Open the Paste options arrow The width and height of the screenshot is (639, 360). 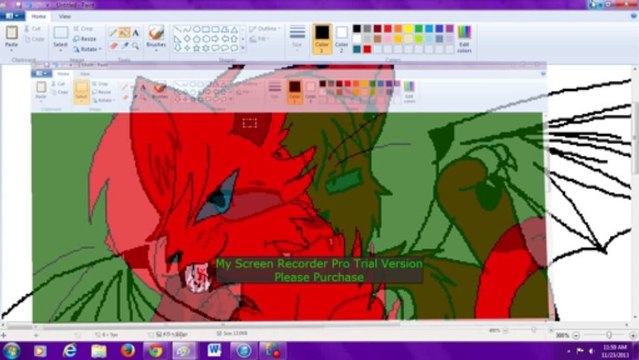11,50
